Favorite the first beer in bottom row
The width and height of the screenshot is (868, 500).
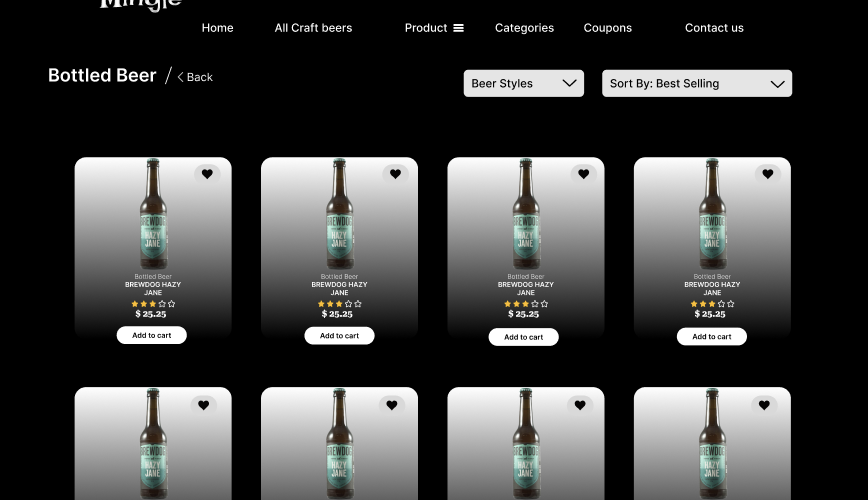[x=204, y=405]
